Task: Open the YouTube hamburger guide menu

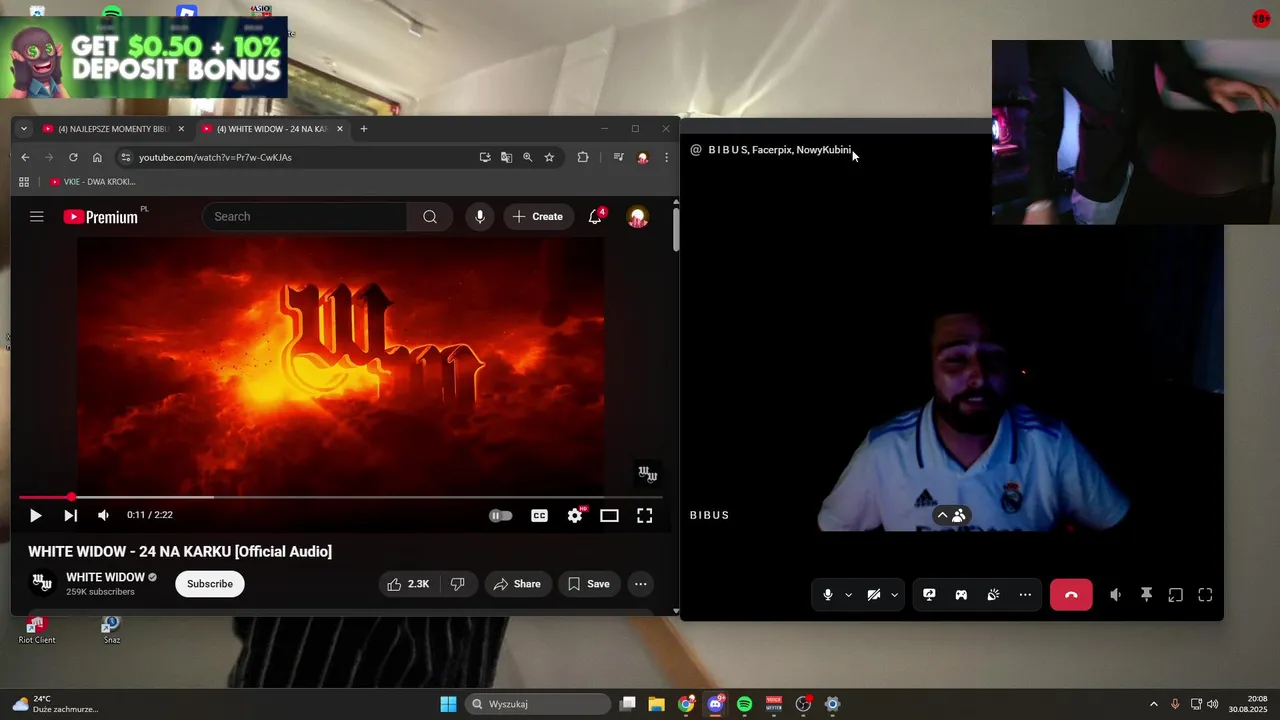Action: (x=37, y=216)
